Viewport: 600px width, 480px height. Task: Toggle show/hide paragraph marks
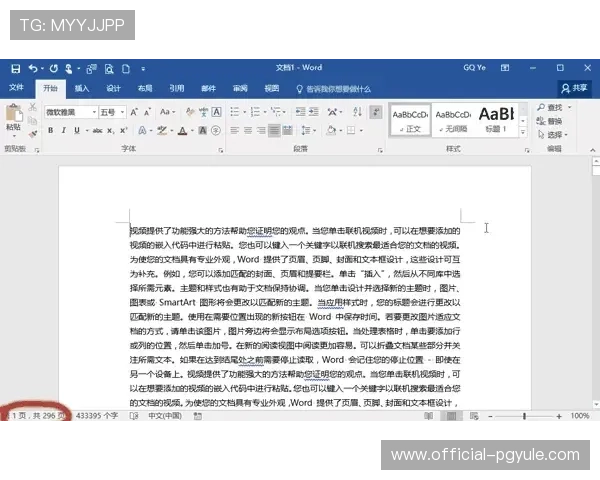(x=376, y=112)
